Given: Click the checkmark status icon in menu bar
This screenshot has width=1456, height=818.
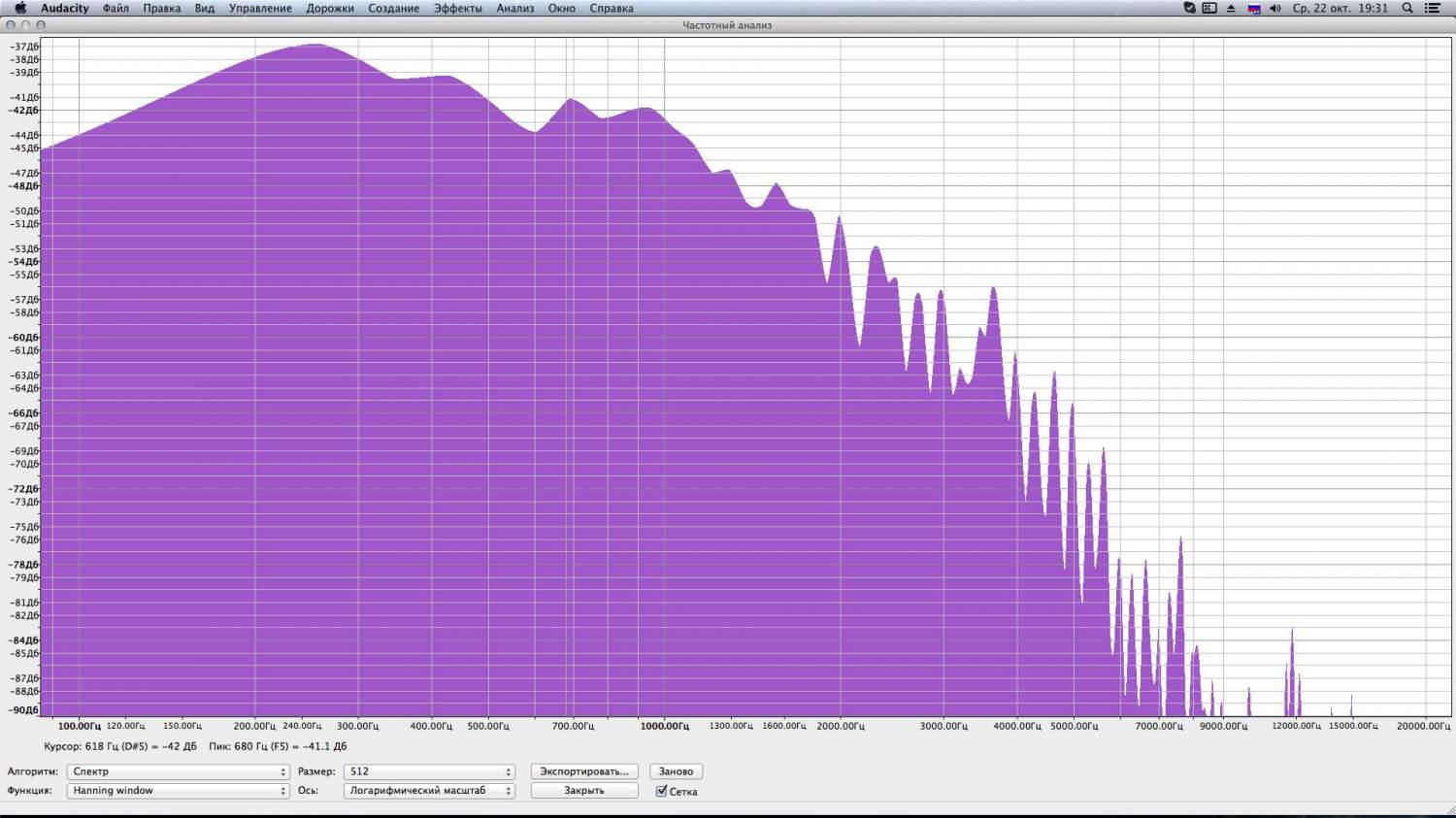Looking at the screenshot, I should [x=1189, y=8].
